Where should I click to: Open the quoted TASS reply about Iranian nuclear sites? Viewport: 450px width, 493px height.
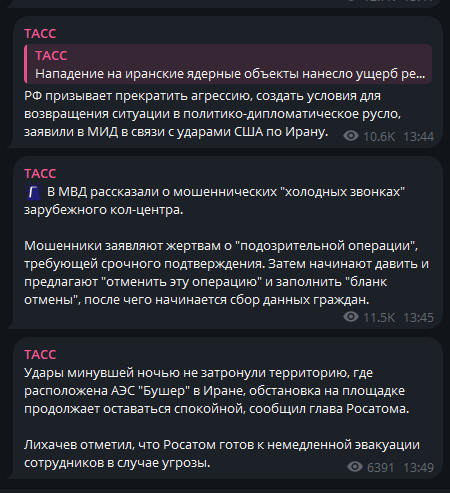click(228, 64)
